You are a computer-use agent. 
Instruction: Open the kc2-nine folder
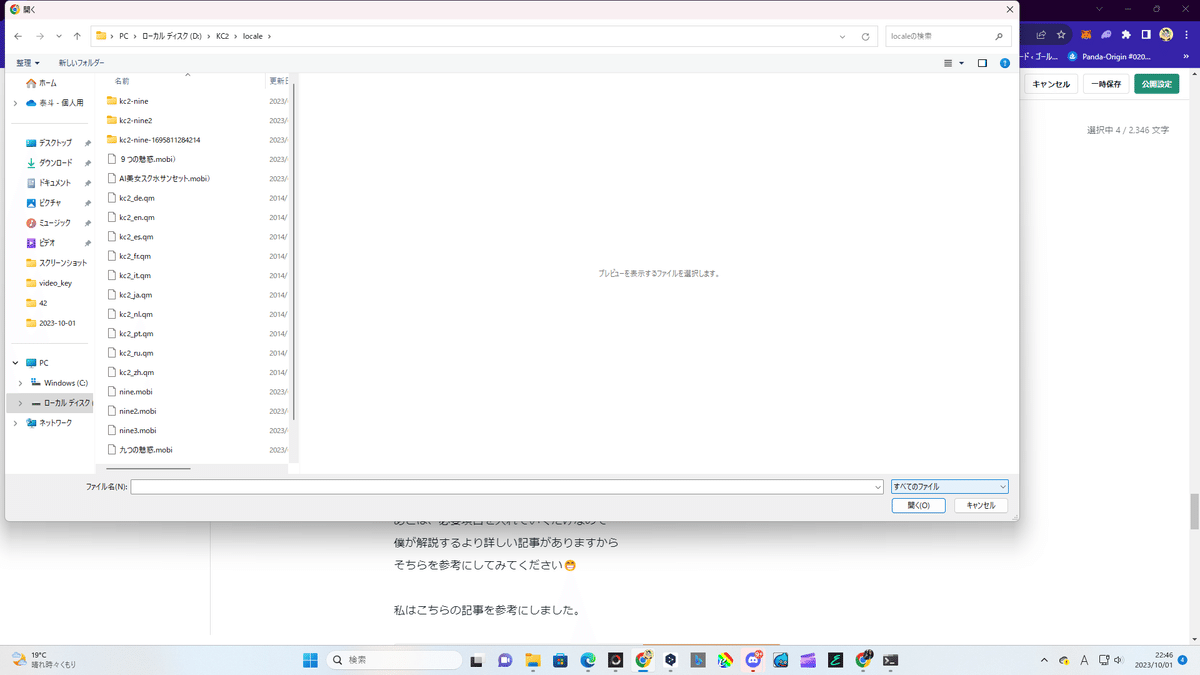point(133,101)
